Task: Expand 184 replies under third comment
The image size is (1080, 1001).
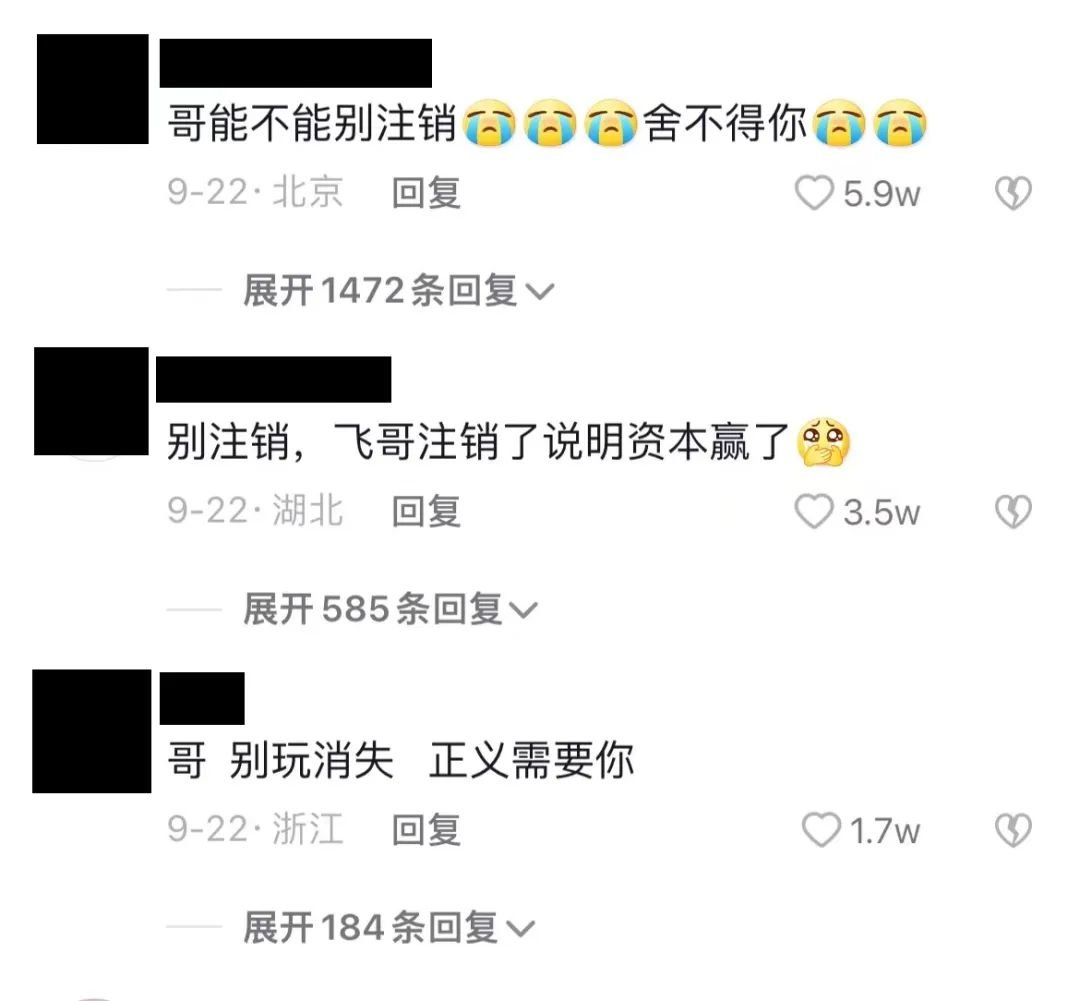Action: pos(388,927)
